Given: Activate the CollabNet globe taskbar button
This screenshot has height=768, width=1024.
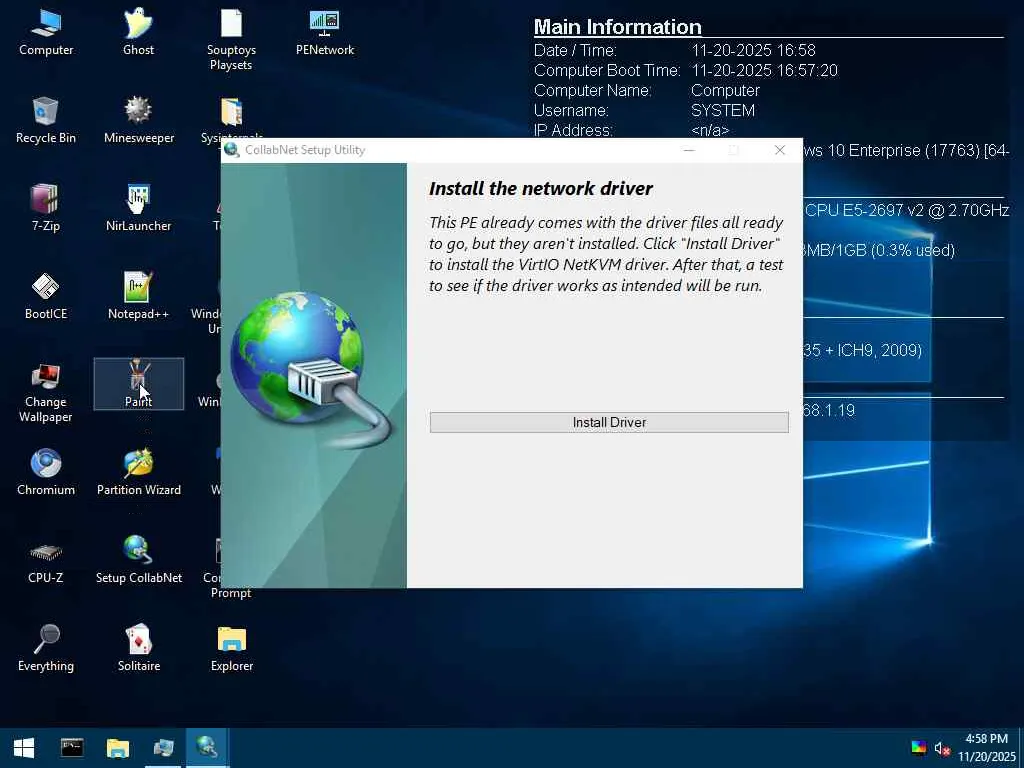Looking at the screenshot, I should [x=208, y=748].
